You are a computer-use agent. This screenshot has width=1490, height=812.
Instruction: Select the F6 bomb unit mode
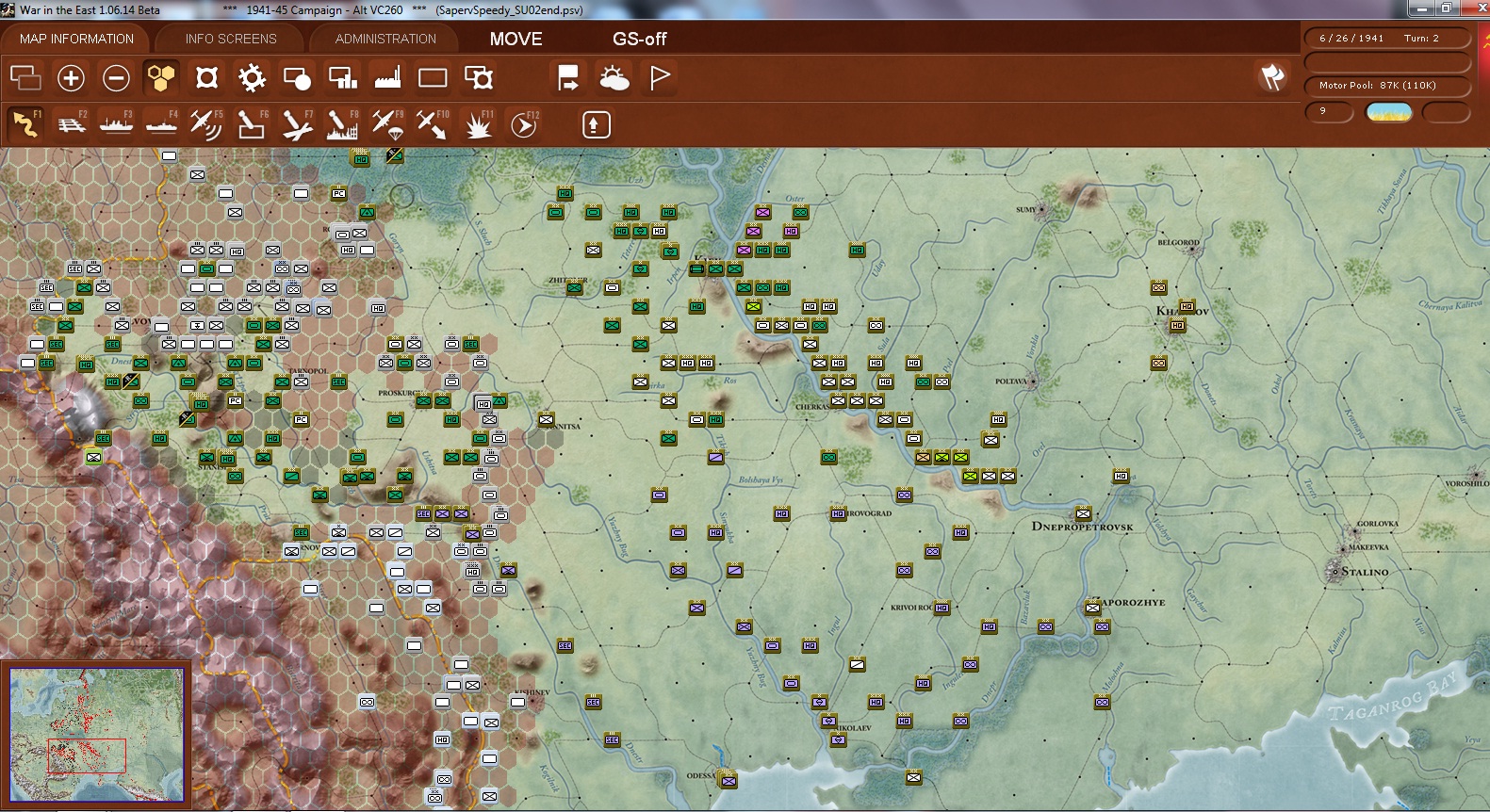tap(252, 124)
